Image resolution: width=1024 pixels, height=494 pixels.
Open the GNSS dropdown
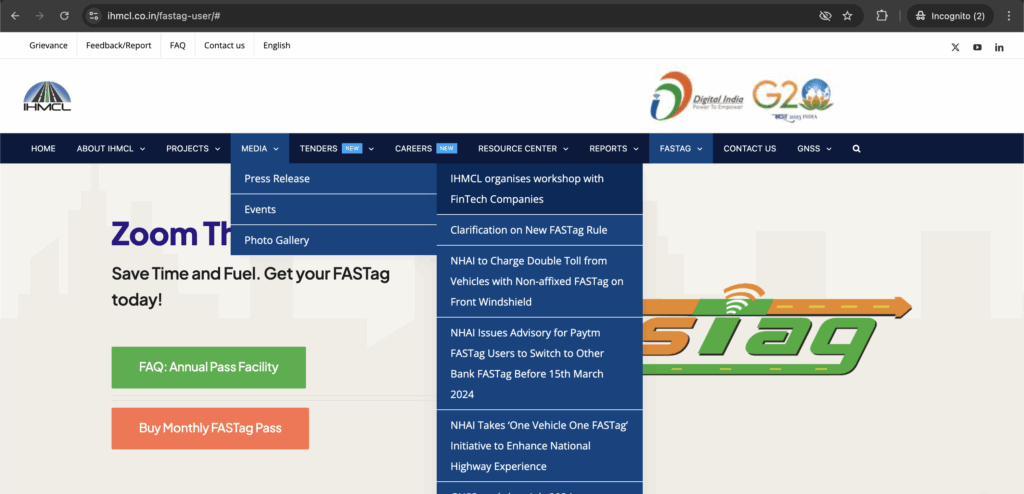point(814,149)
